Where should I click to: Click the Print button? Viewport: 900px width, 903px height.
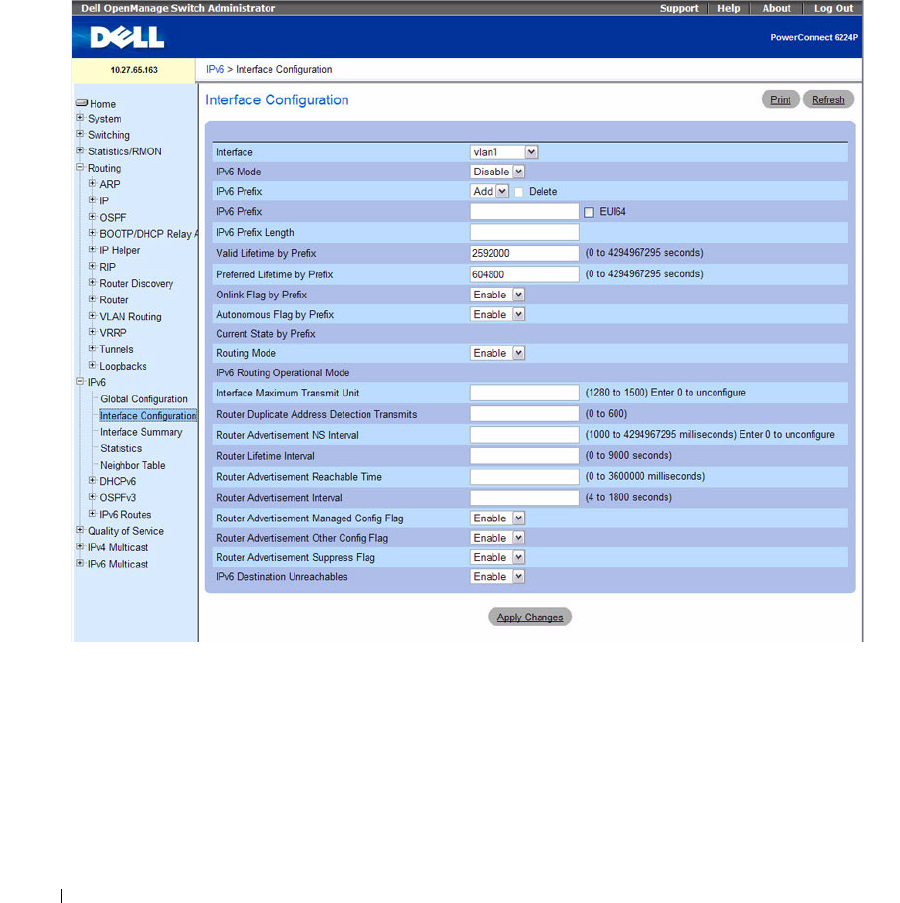(x=780, y=100)
